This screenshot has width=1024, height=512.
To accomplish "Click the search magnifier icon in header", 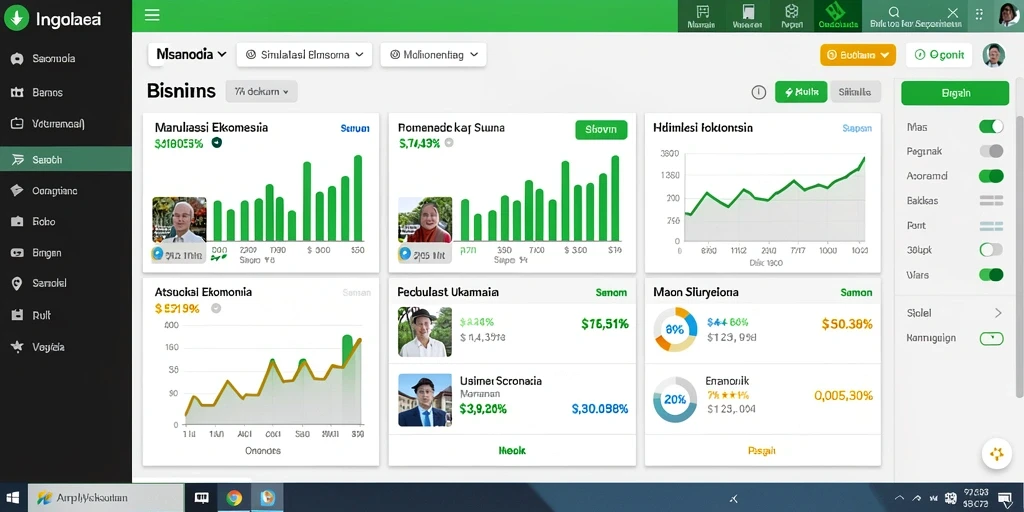I will click(x=894, y=12).
